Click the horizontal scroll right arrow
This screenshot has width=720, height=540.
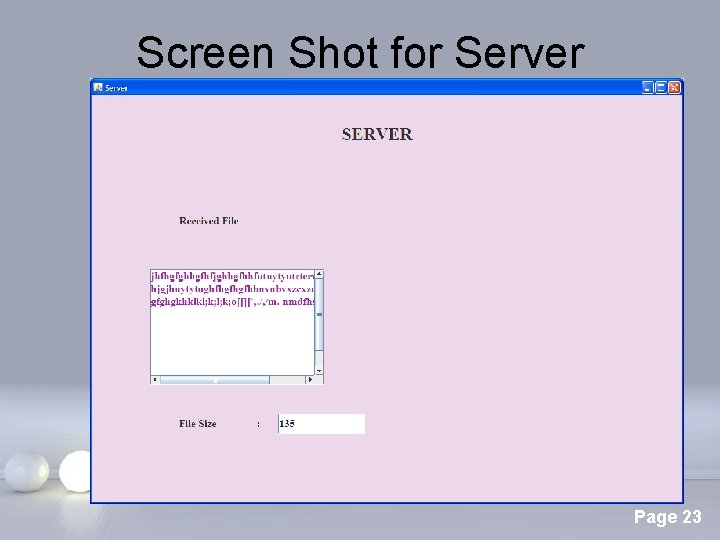pos(310,380)
